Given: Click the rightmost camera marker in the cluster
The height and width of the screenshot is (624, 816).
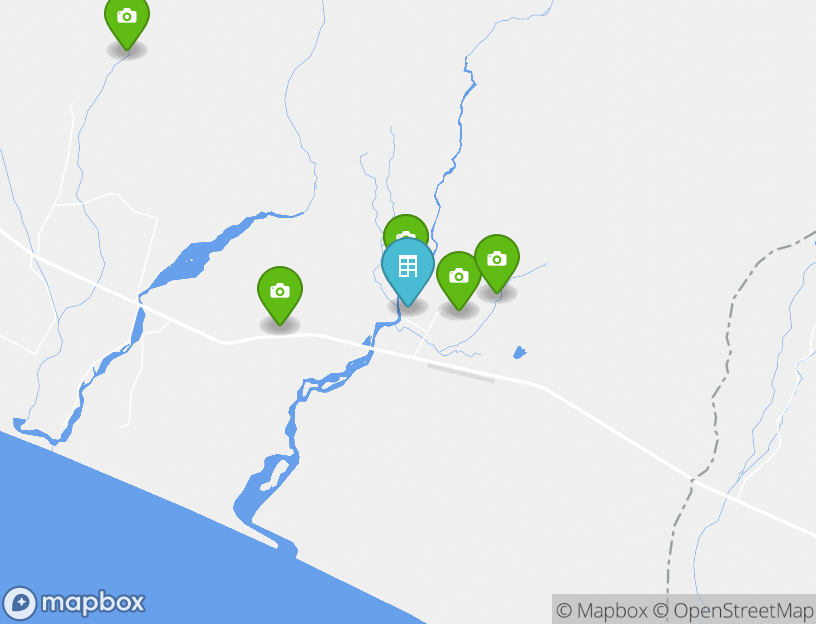Looking at the screenshot, I should tap(497, 263).
